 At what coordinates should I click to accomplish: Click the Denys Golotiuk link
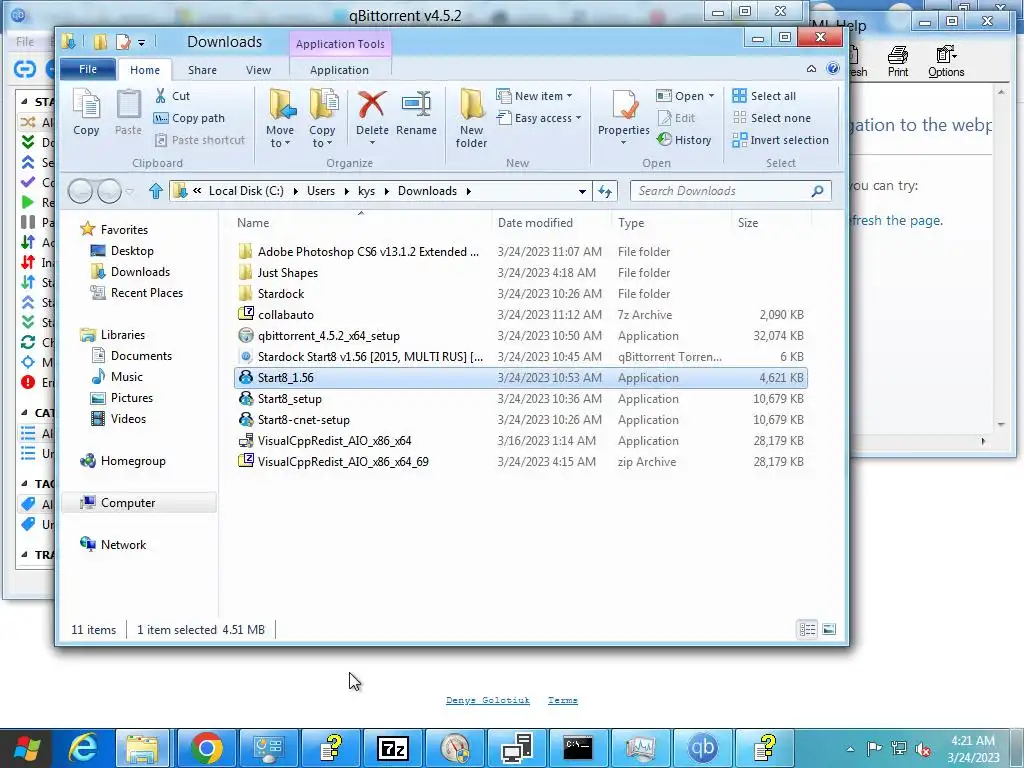click(x=488, y=700)
